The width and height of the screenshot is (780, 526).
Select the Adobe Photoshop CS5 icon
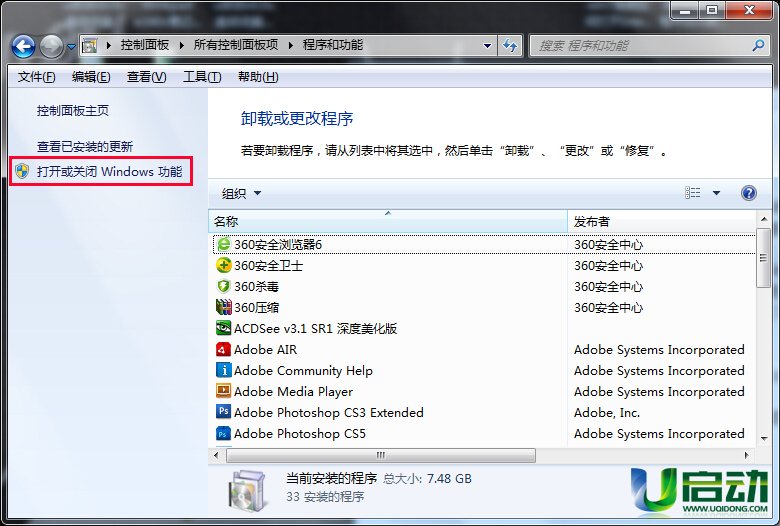[224, 433]
